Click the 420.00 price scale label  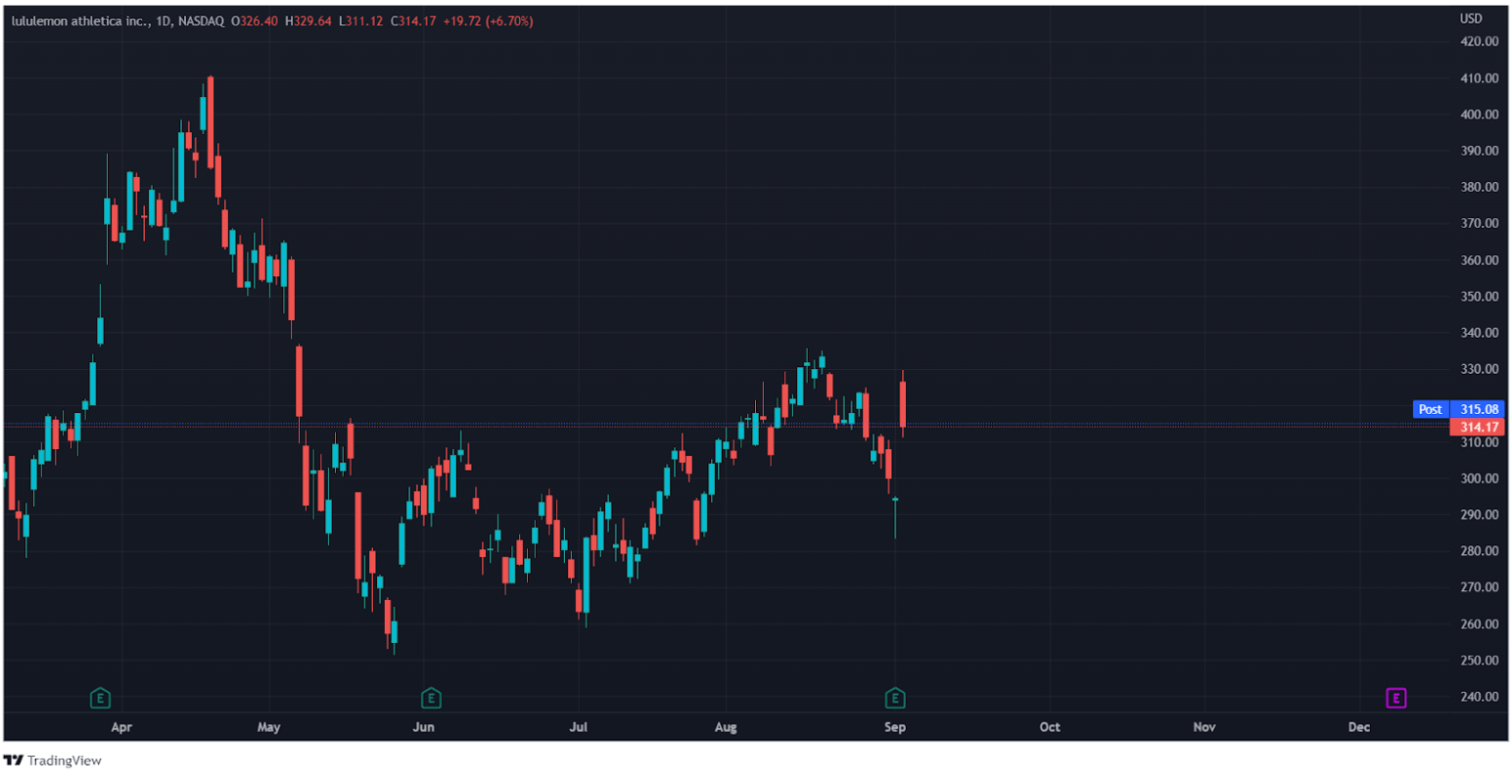click(1480, 42)
